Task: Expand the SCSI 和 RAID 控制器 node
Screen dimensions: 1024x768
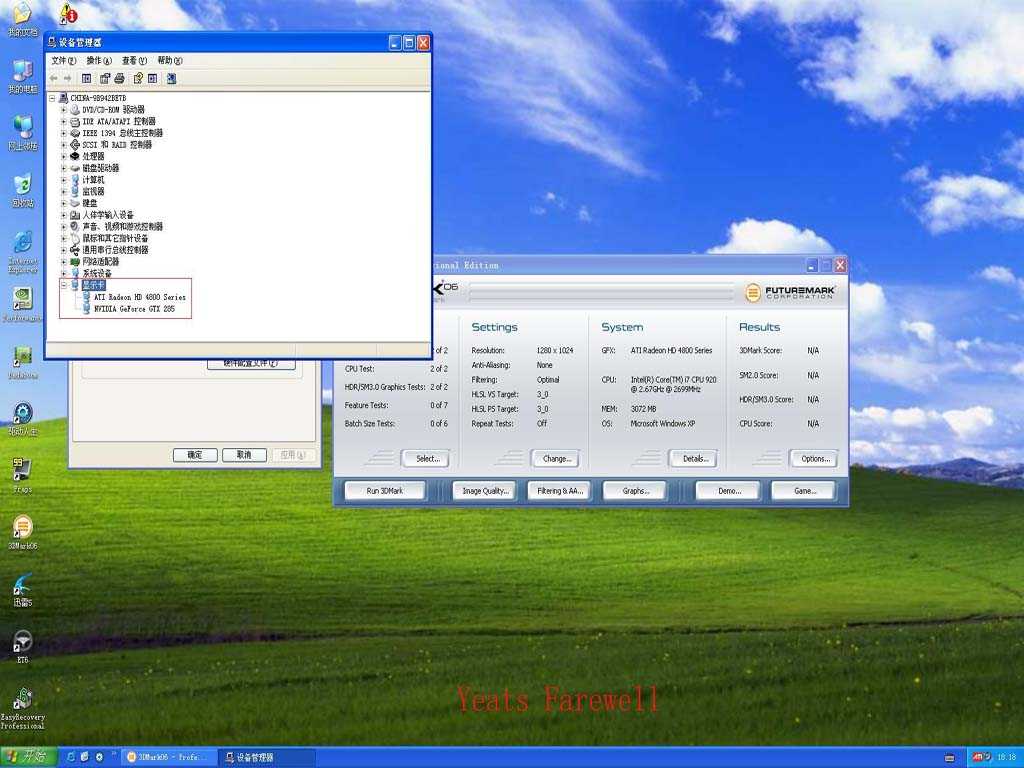Action: coord(63,145)
